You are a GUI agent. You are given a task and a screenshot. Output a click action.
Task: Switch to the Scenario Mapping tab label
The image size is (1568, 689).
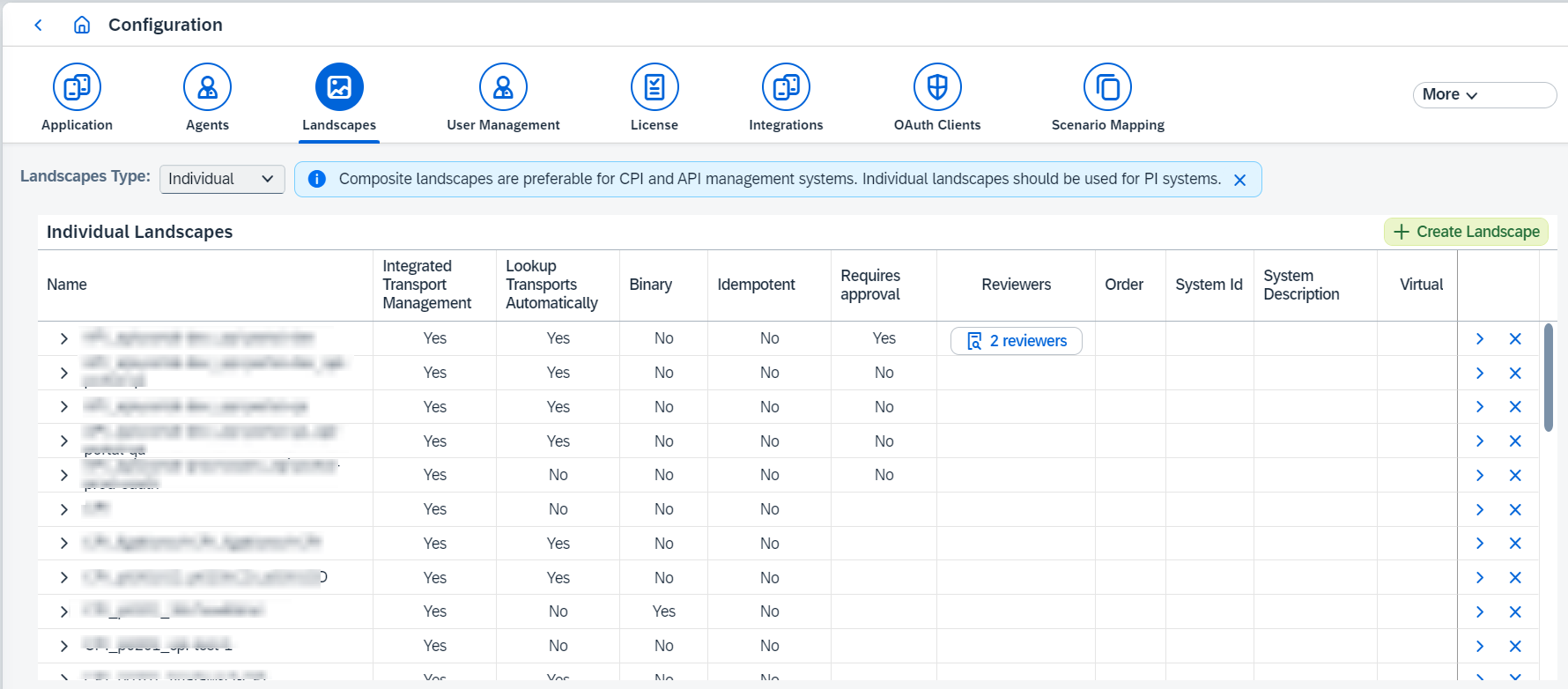pyautogui.click(x=1107, y=125)
